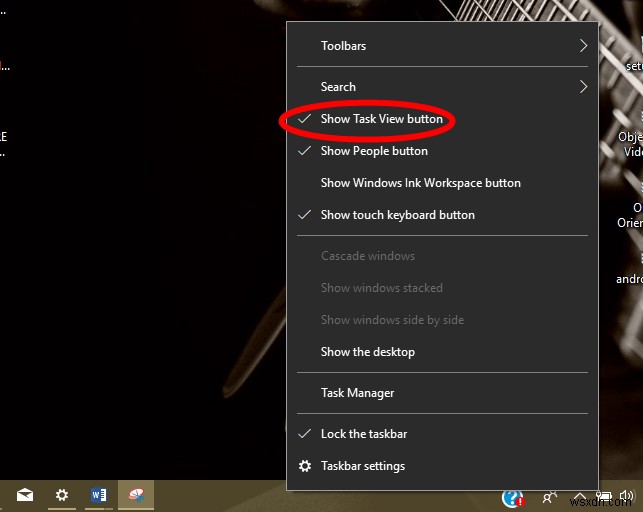Image resolution: width=643 pixels, height=512 pixels.
Task: Click the blue question mark help tray icon
Action: click(513, 498)
